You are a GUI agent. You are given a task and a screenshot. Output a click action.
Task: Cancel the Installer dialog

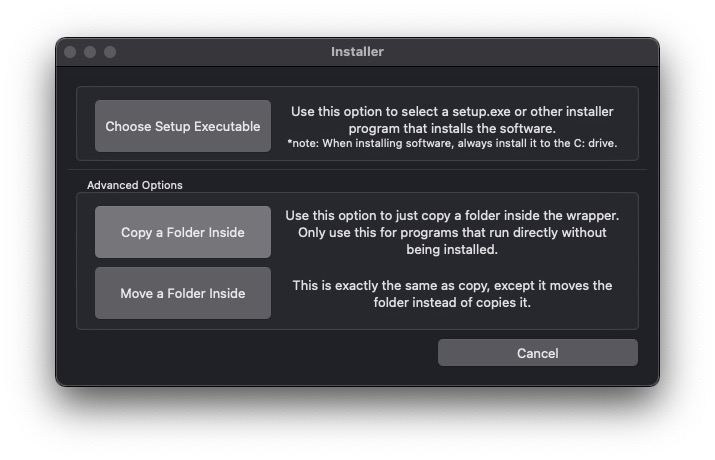coord(538,353)
